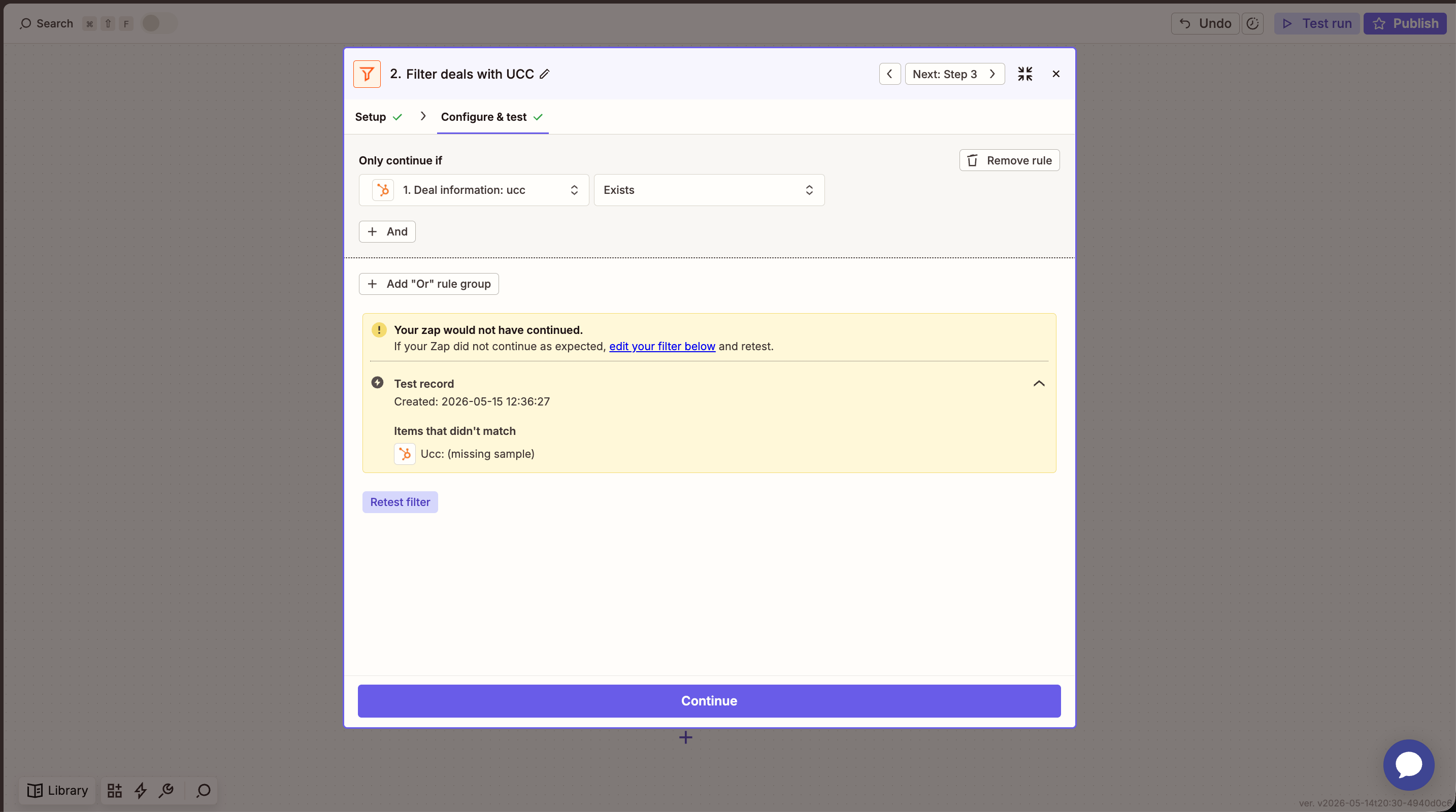
Task: Click the Test record bolt icon
Action: click(377, 383)
